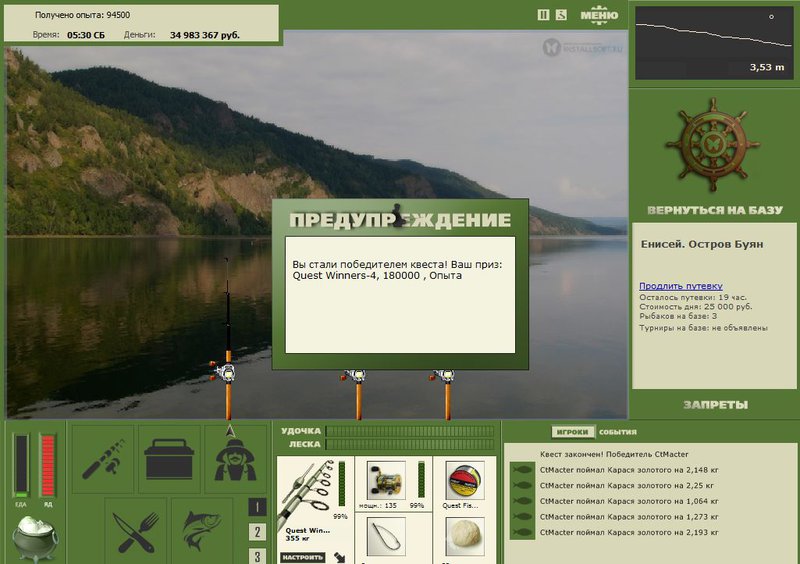Click the rod durability bar showing 99%
The image size is (800, 564).
click(342, 485)
